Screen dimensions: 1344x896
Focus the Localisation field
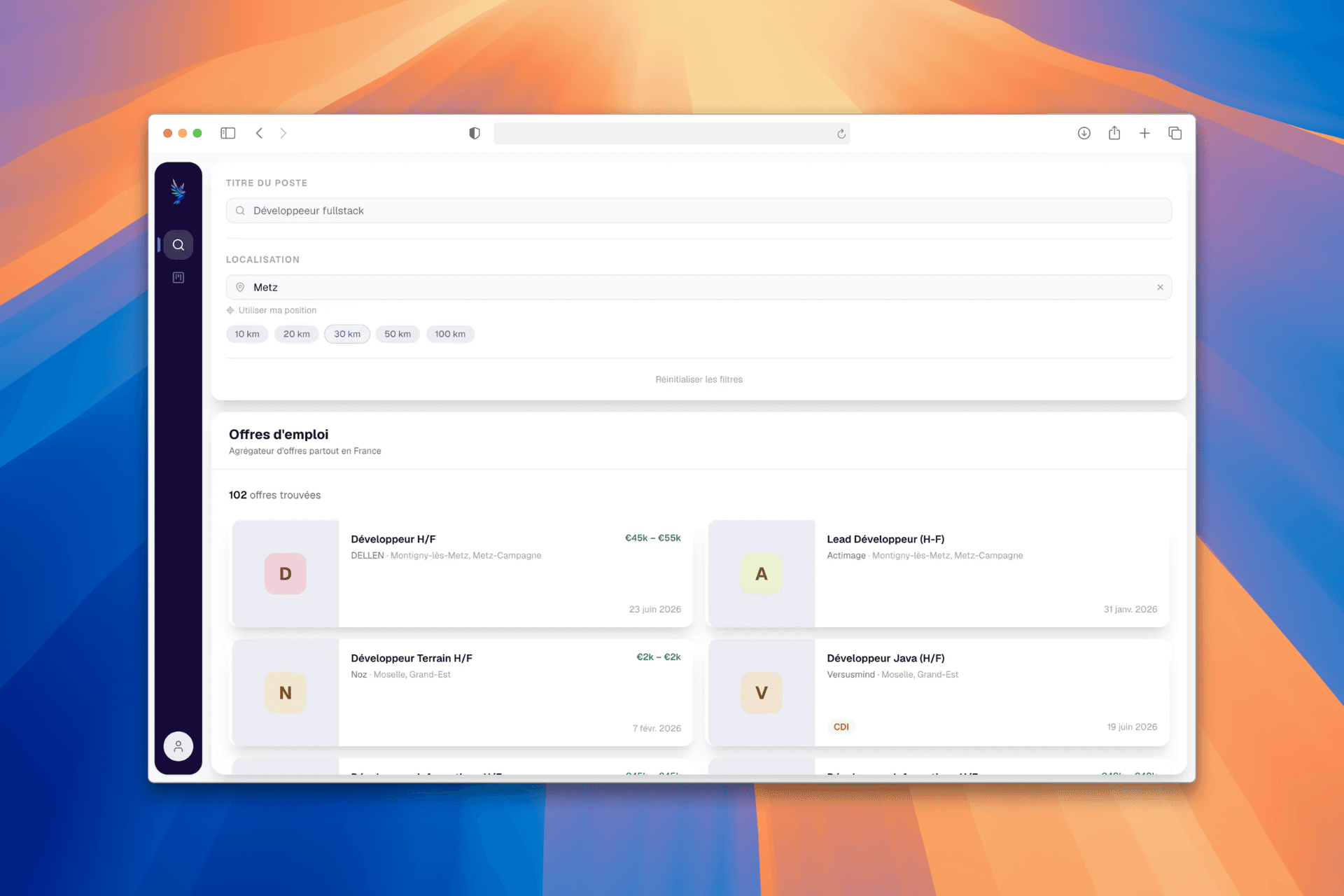[x=699, y=287]
